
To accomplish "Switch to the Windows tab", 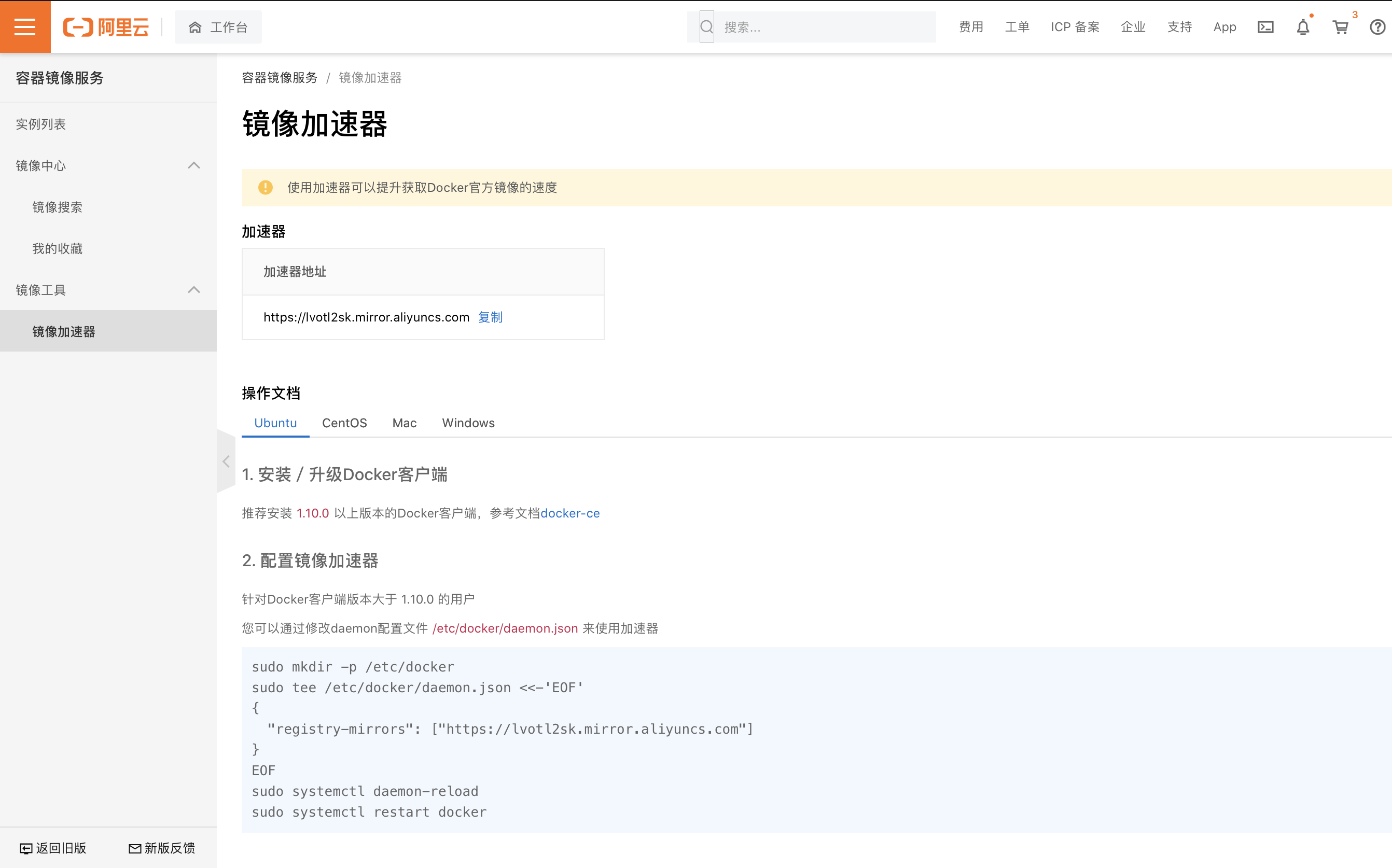I will point(468,423).
